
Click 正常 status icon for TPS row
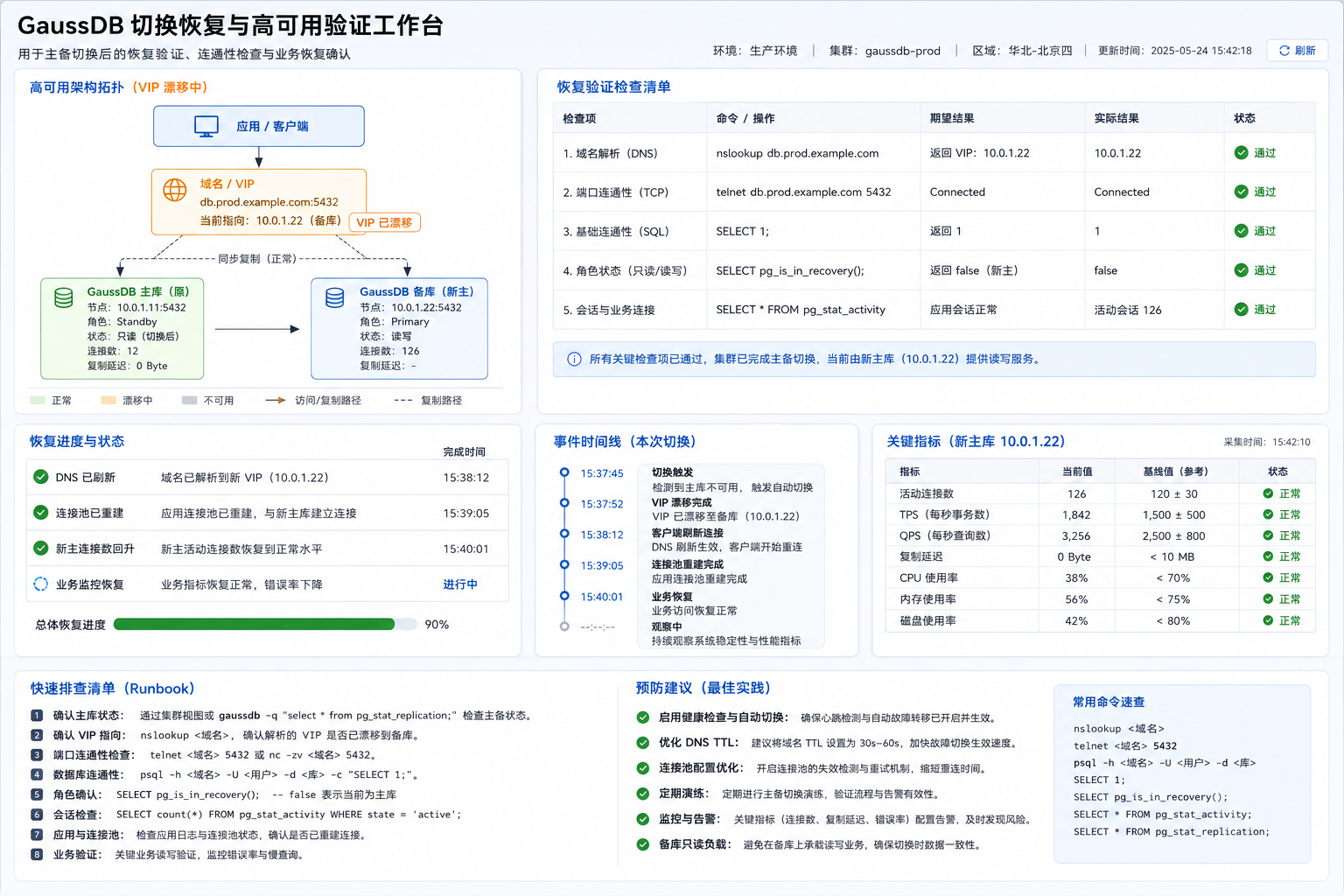tap(1268, 514)
